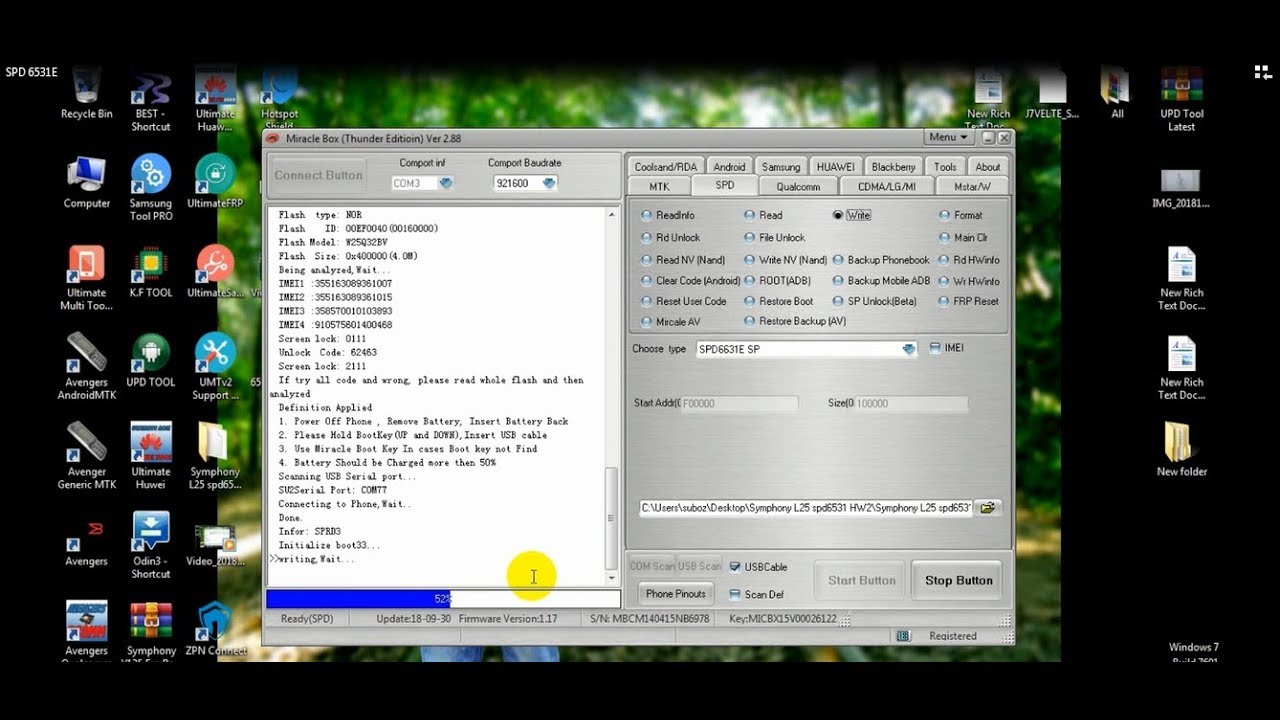Launch the UltimateFRP shortcut

tap(215, 182)
